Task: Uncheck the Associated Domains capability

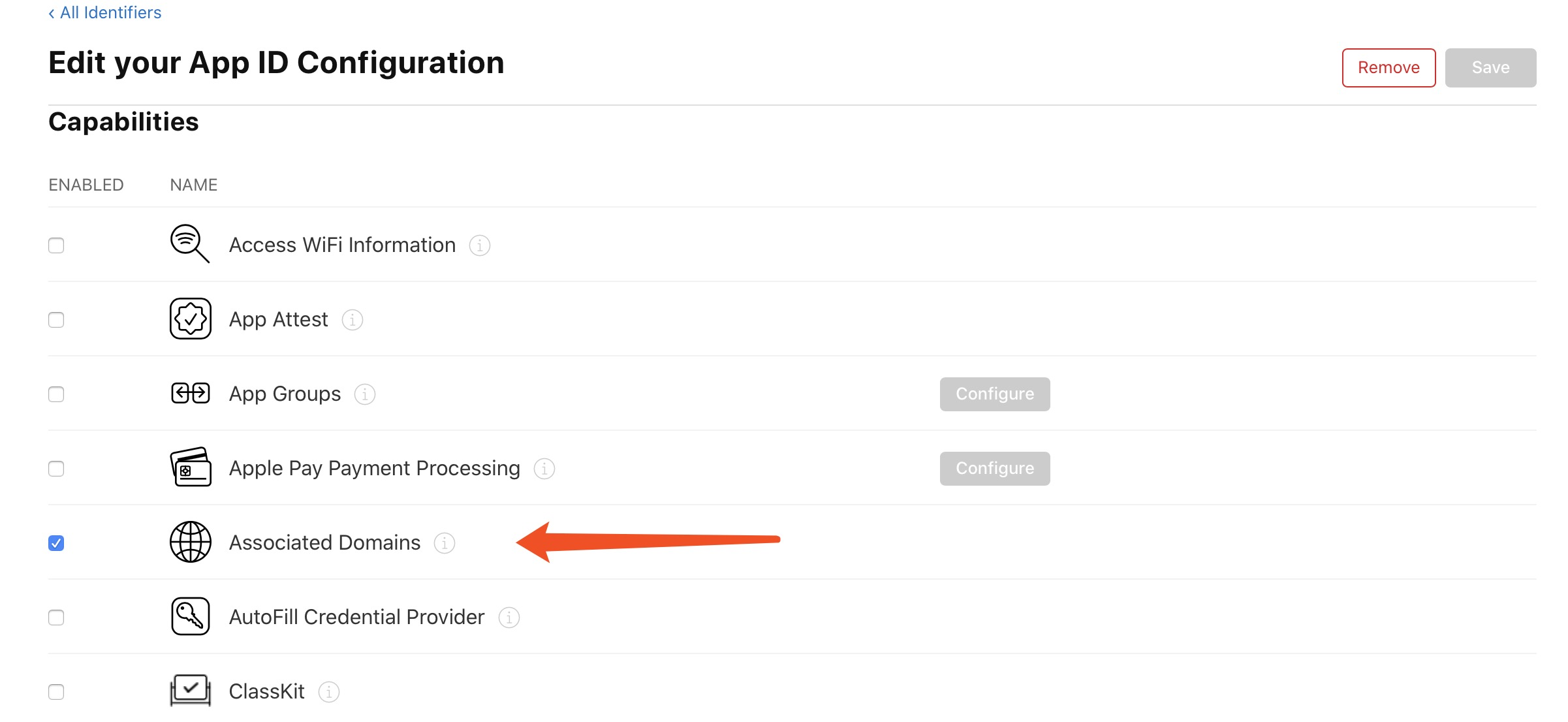Action: [56, 543]
